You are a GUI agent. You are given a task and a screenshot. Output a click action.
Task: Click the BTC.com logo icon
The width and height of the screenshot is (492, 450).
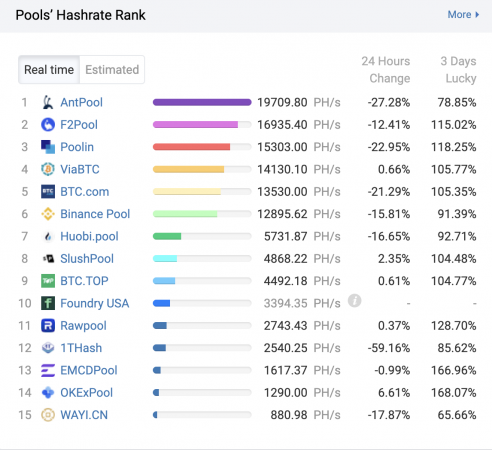[x=48, y=192]
